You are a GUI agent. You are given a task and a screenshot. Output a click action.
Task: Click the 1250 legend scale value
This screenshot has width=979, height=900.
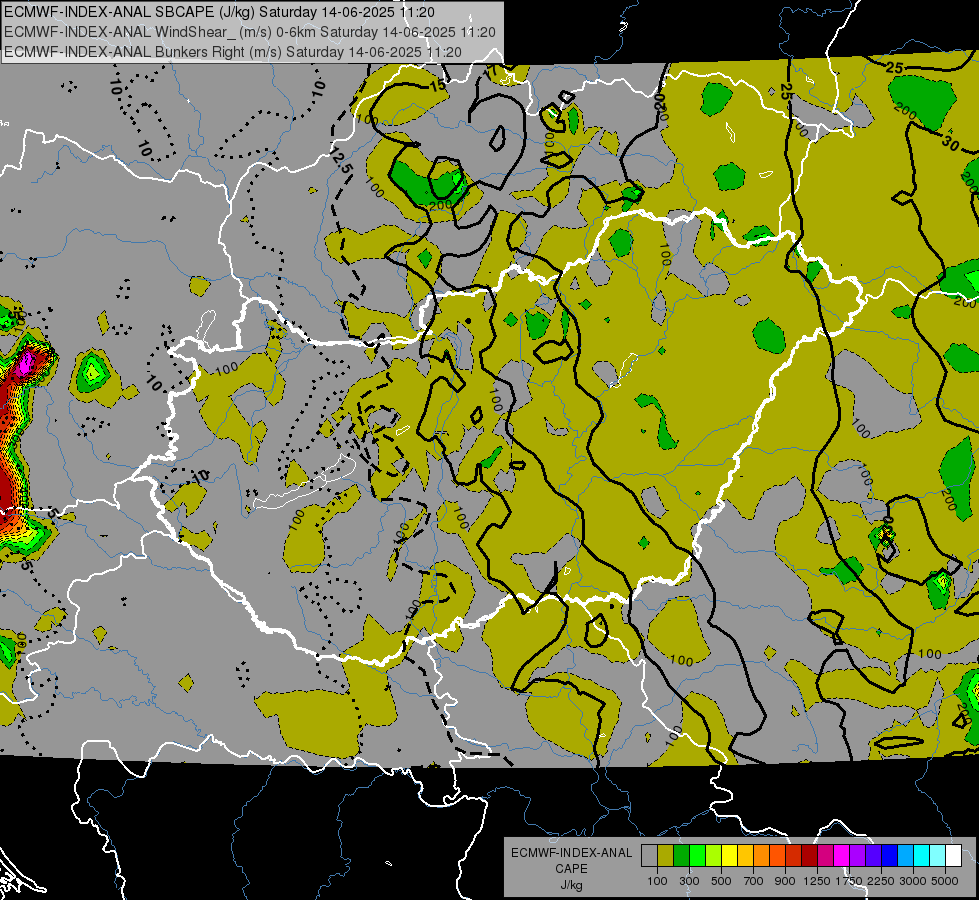pos(817,881)
